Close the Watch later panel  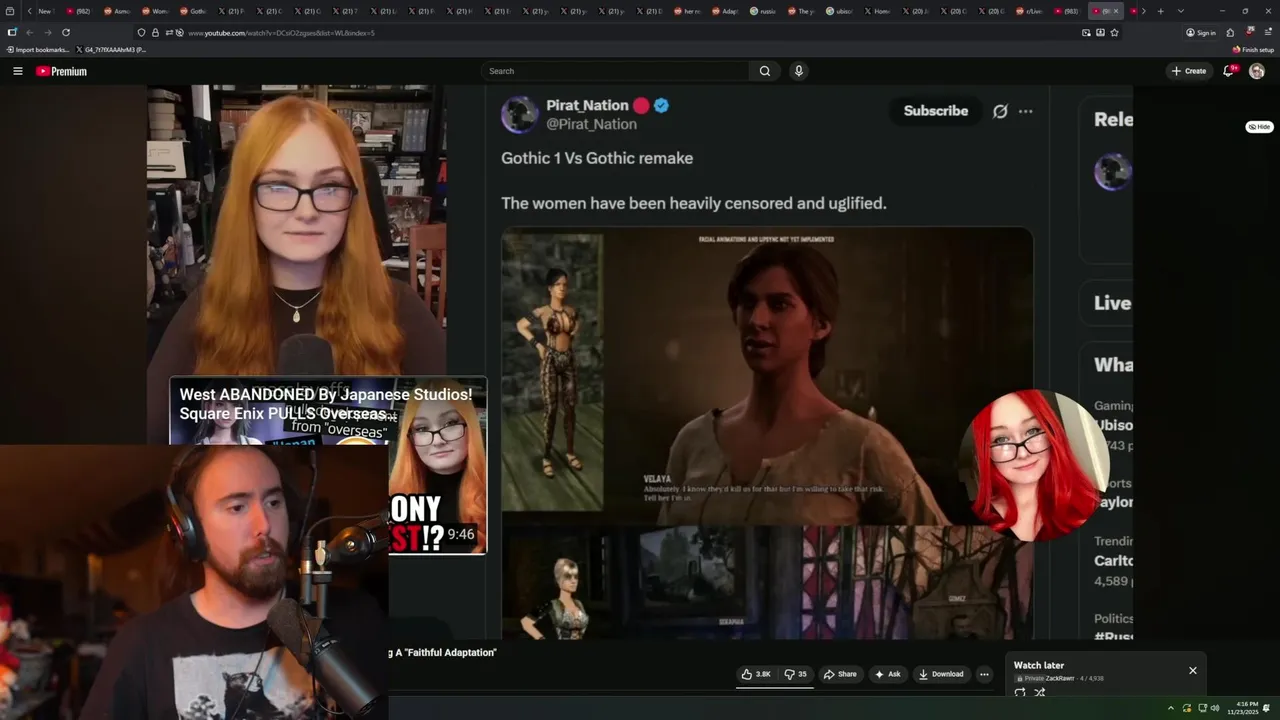pos(1192,670)
